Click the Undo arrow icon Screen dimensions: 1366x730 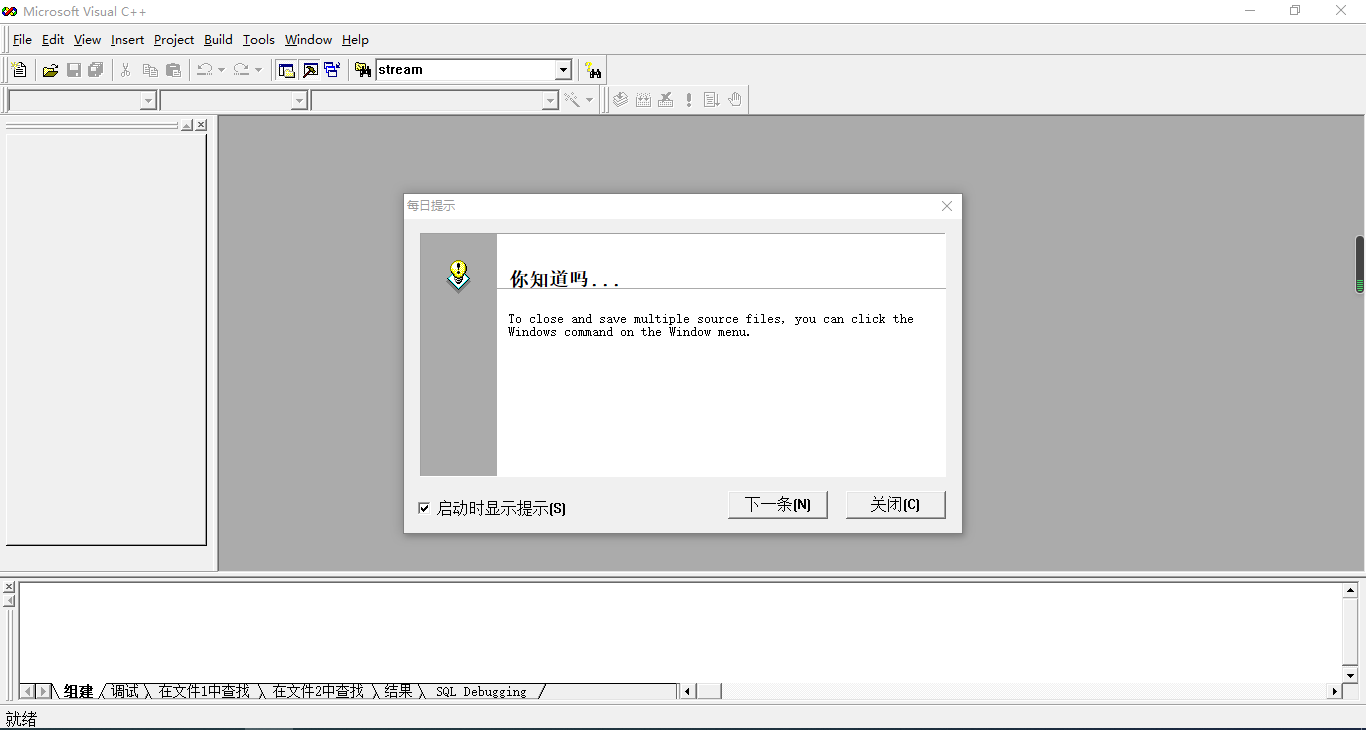click(x=204, y=70)
